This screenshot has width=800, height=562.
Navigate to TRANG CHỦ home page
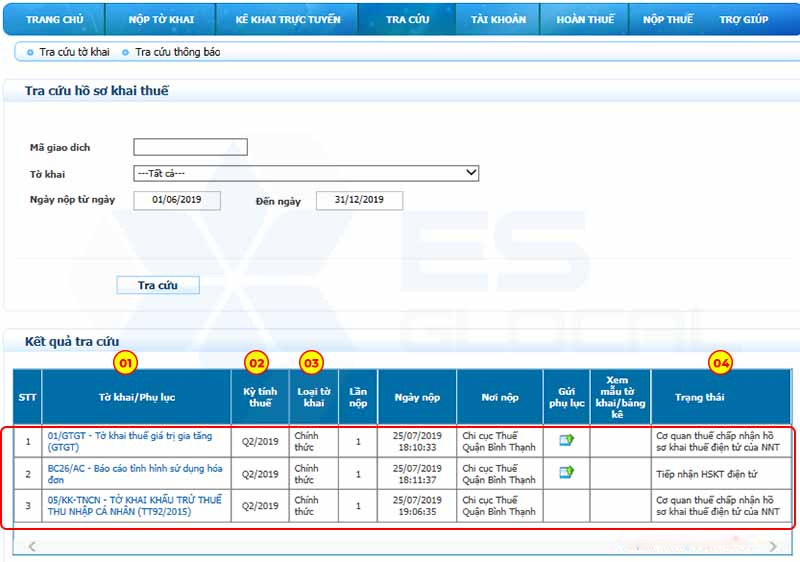click(x=54, y=19)
